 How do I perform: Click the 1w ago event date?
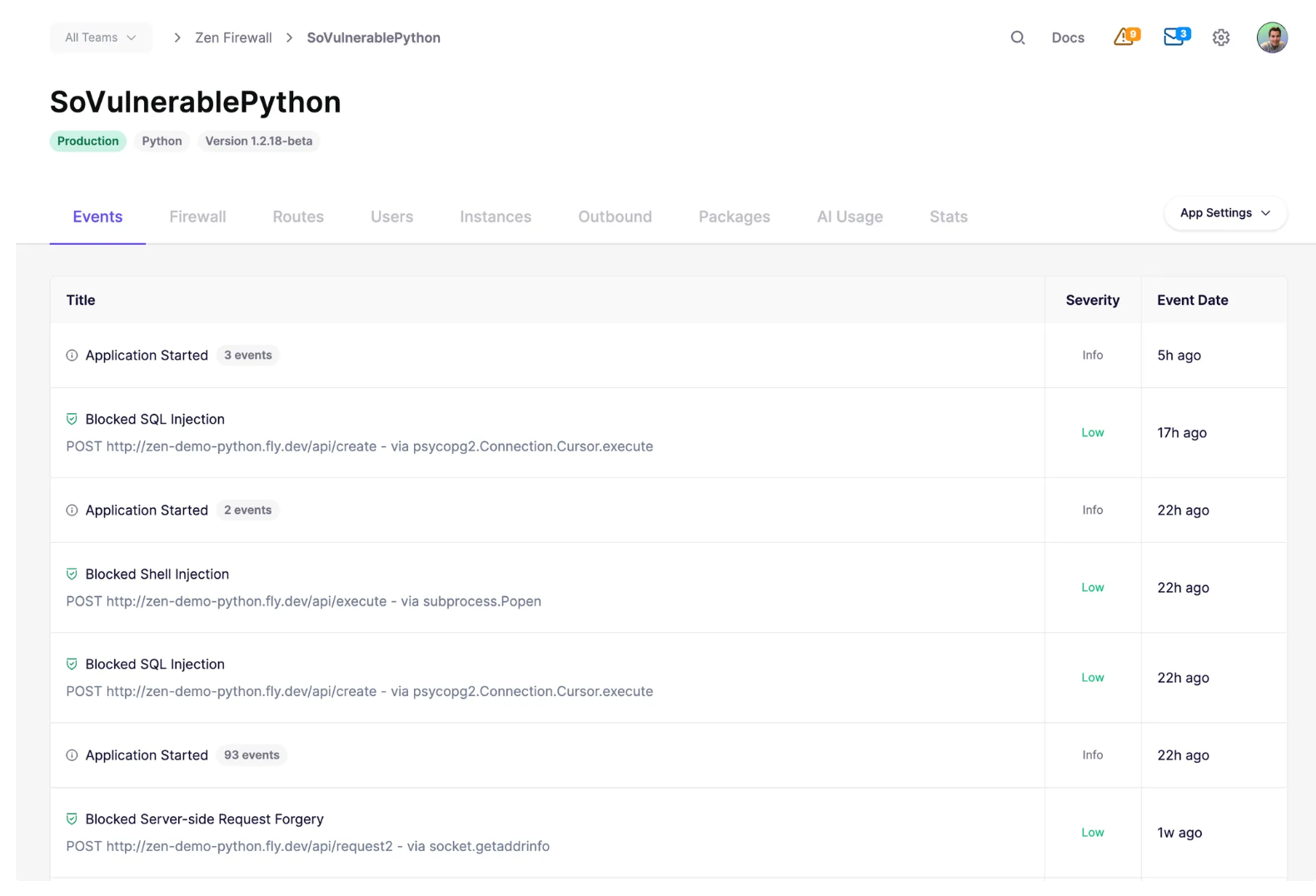click(x=1179, y=833)
